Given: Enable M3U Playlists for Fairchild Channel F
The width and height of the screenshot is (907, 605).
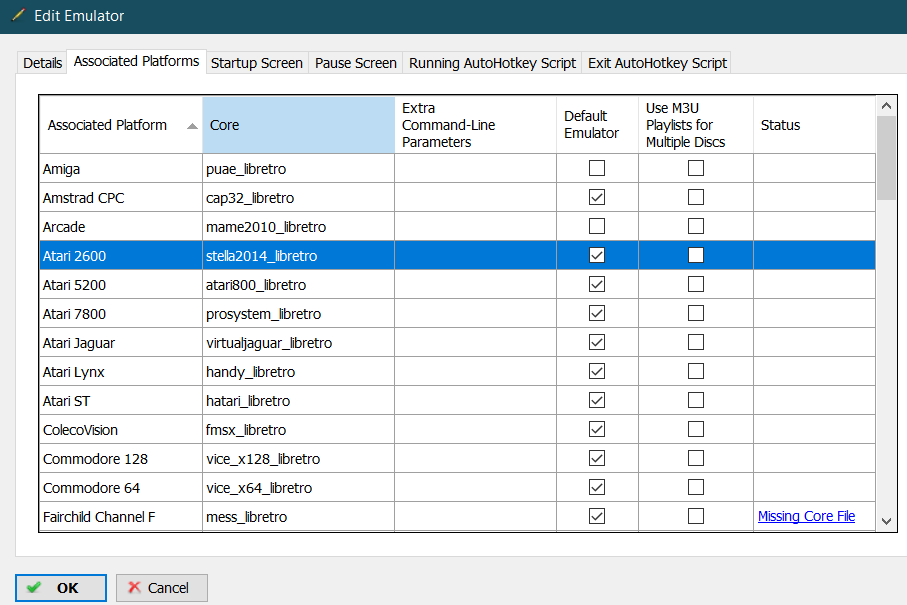Looking at the screenshot, I should (x=696, y=516).
